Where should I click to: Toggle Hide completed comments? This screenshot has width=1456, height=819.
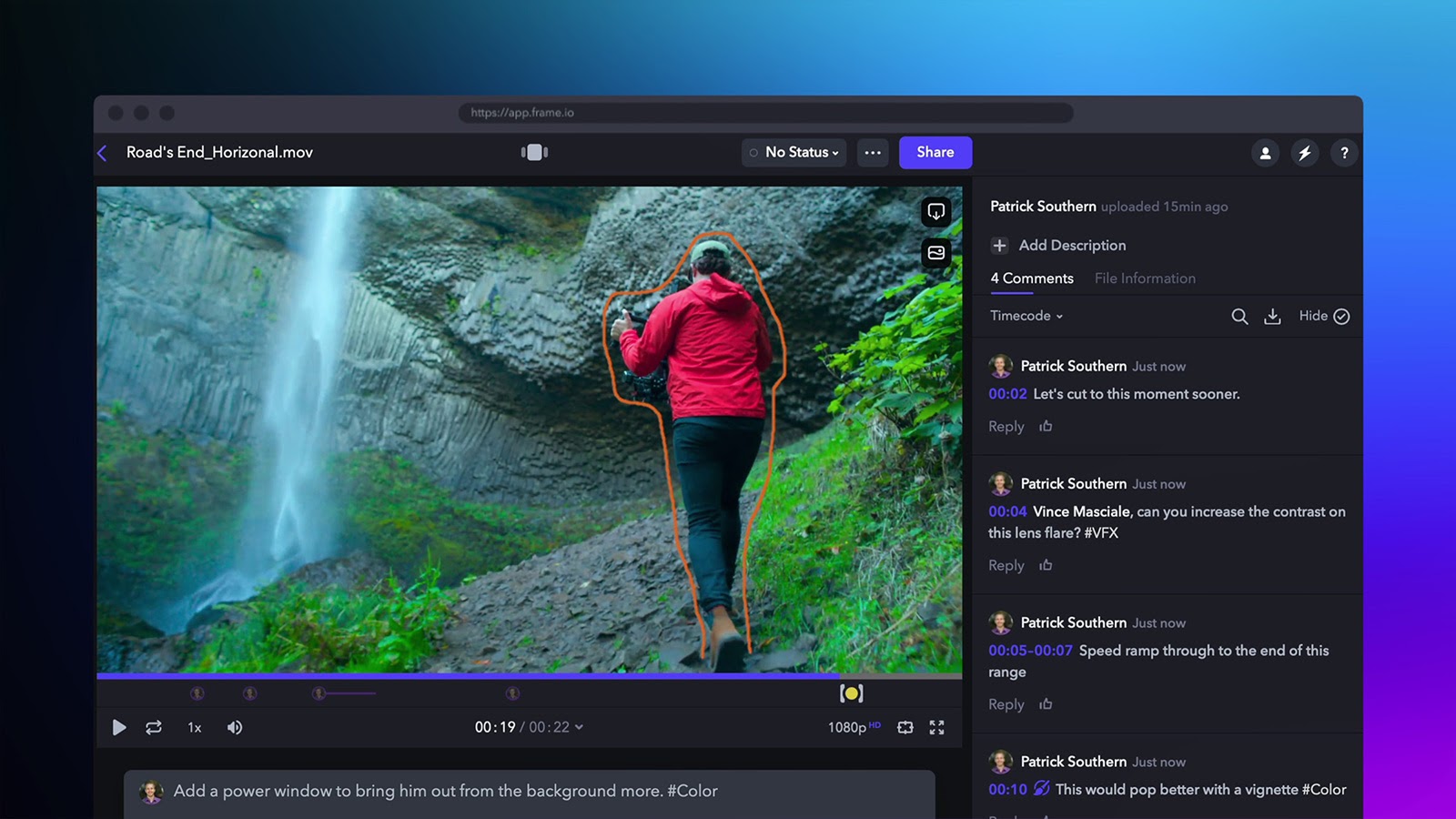(1323, 316)
